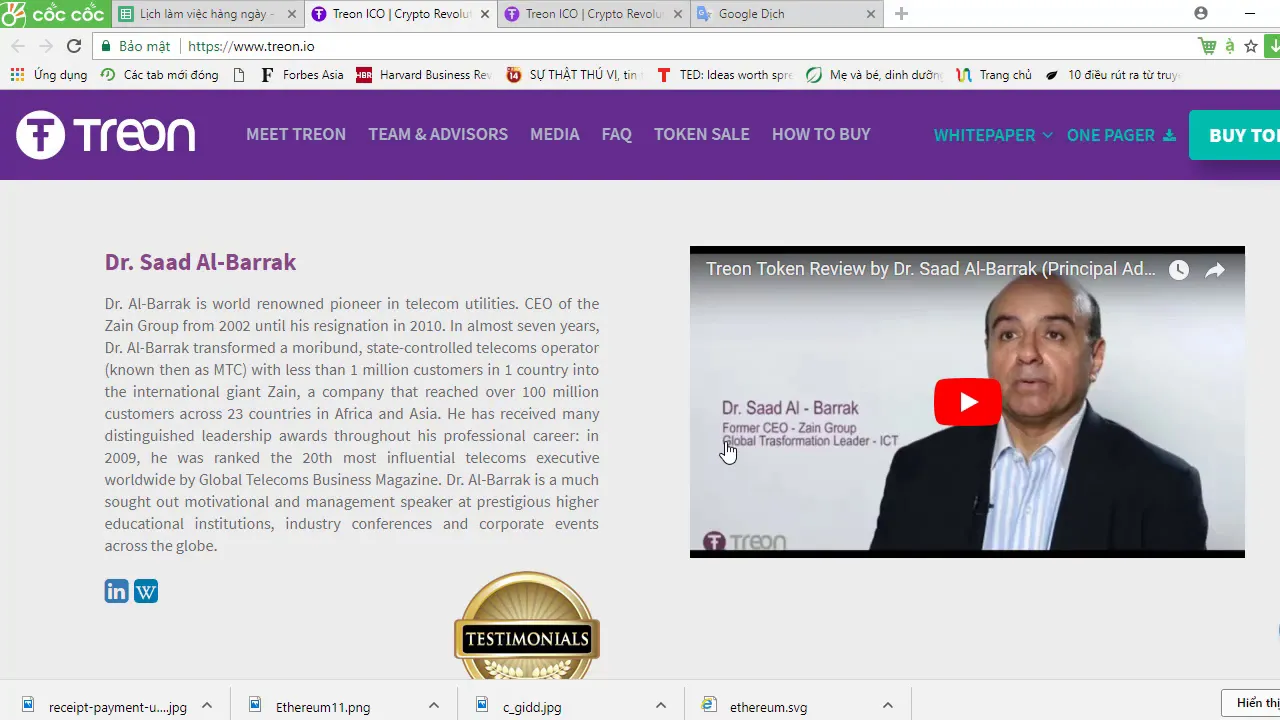The height and width of the screenshot is (720, 1280).
Task: Open downloaded ethereum.svg file
Action: tap(756, 706)
